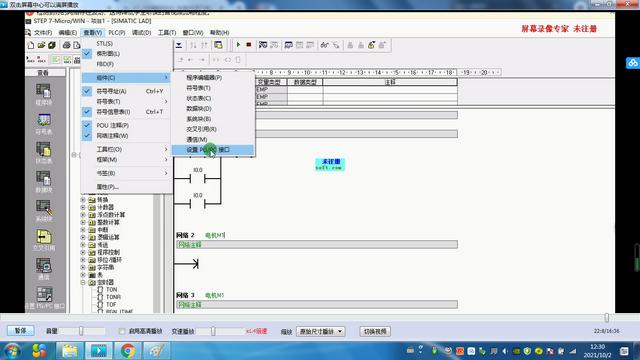The width and height of the screenshot is (640, 360).
Task: Click the blue cloud icon at right edge
Action: [633, 63]
